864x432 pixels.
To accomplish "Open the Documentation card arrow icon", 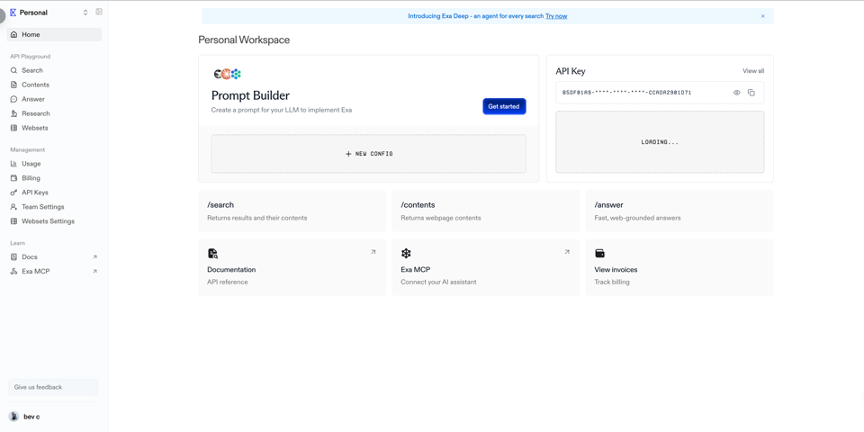I will click(373, 252).
